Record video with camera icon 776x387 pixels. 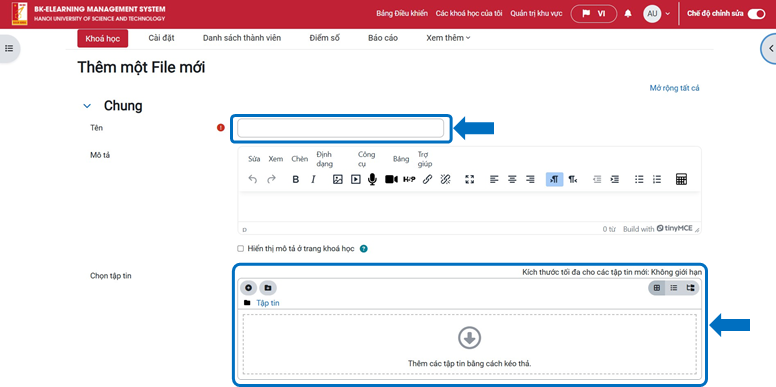pyautogui.click(x=391, y=180)
